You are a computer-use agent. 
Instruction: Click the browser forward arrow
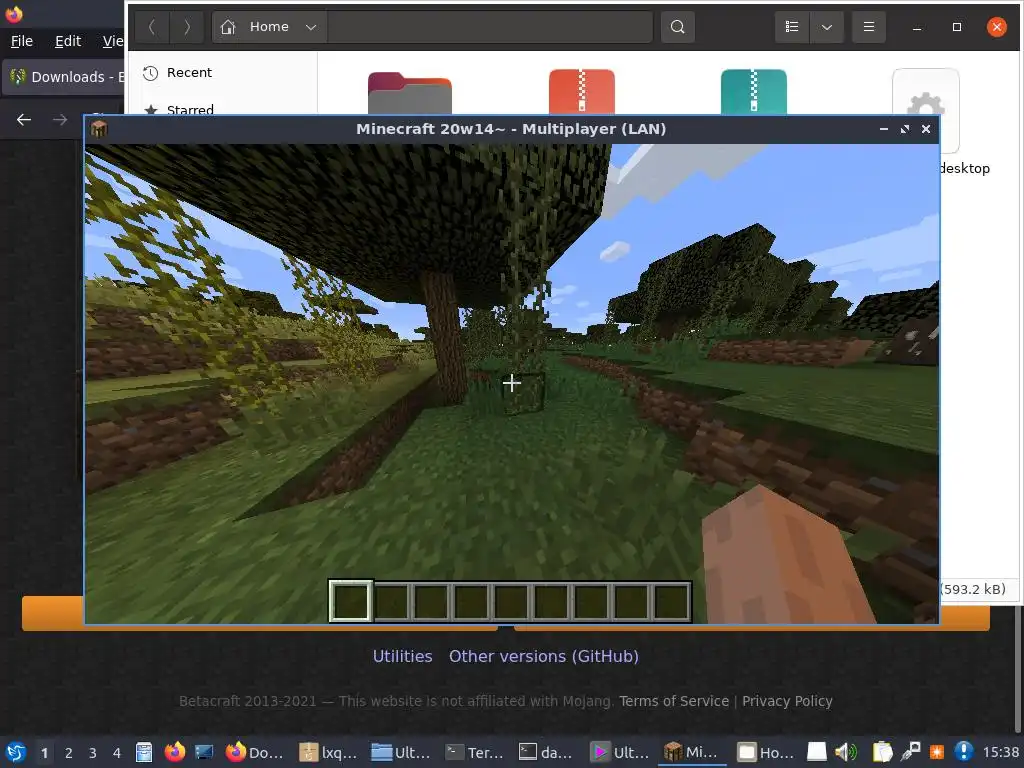point(60,120)
